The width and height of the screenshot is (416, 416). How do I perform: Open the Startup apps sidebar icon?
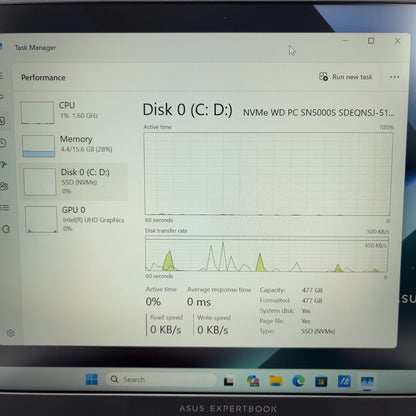click(x=3, y=164)
